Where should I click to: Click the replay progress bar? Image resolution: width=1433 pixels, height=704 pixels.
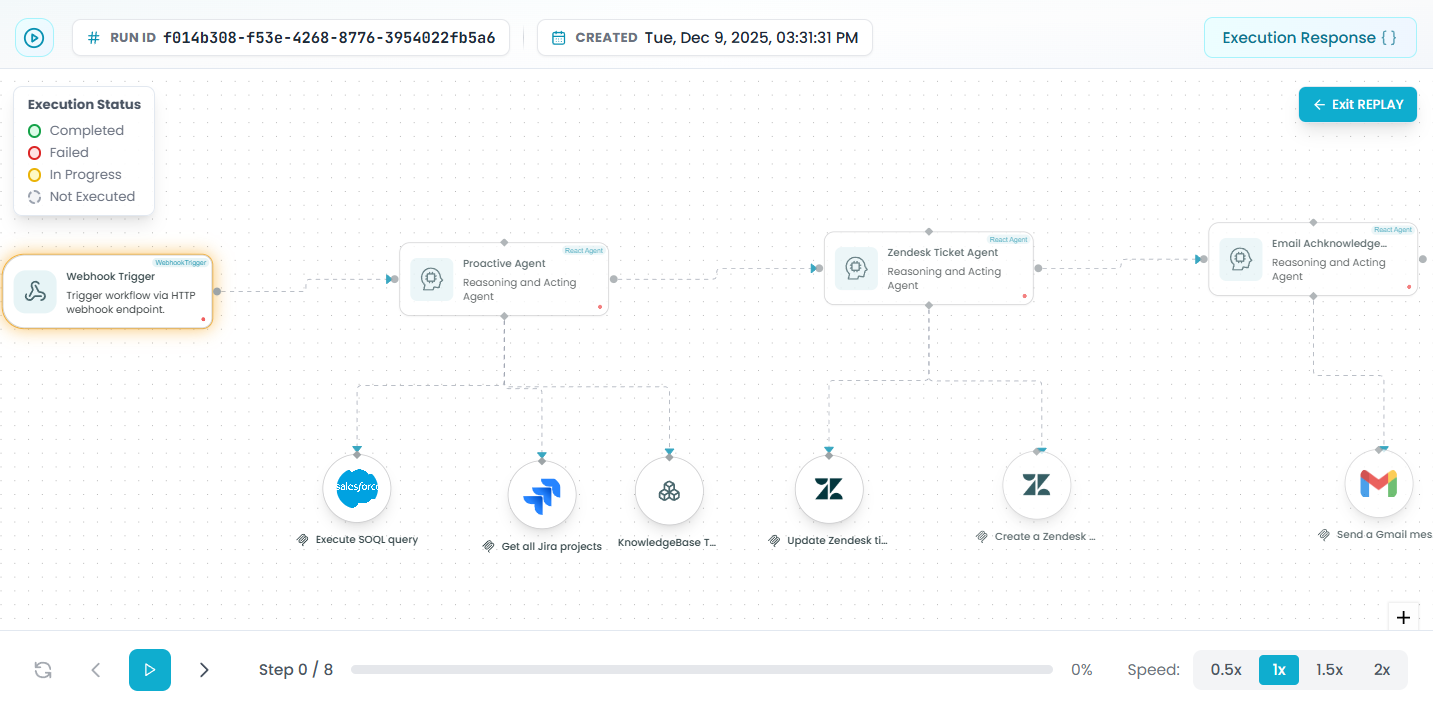coord(701,670)
